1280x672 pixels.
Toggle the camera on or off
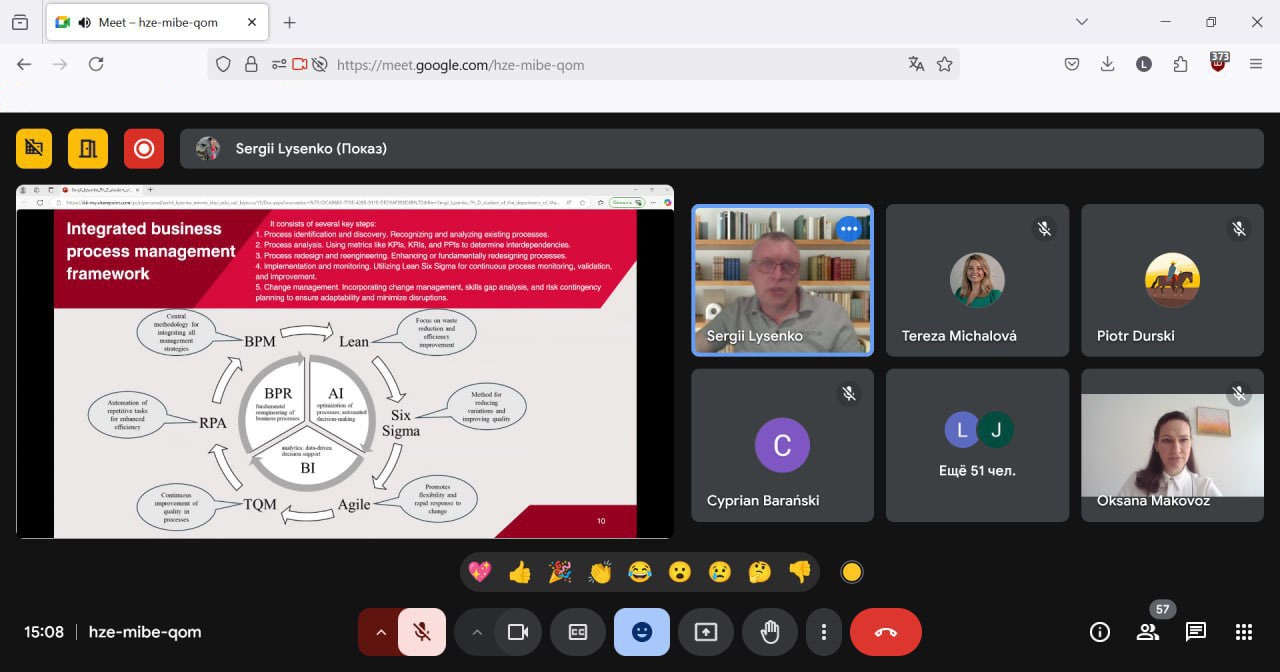point(518,632)
